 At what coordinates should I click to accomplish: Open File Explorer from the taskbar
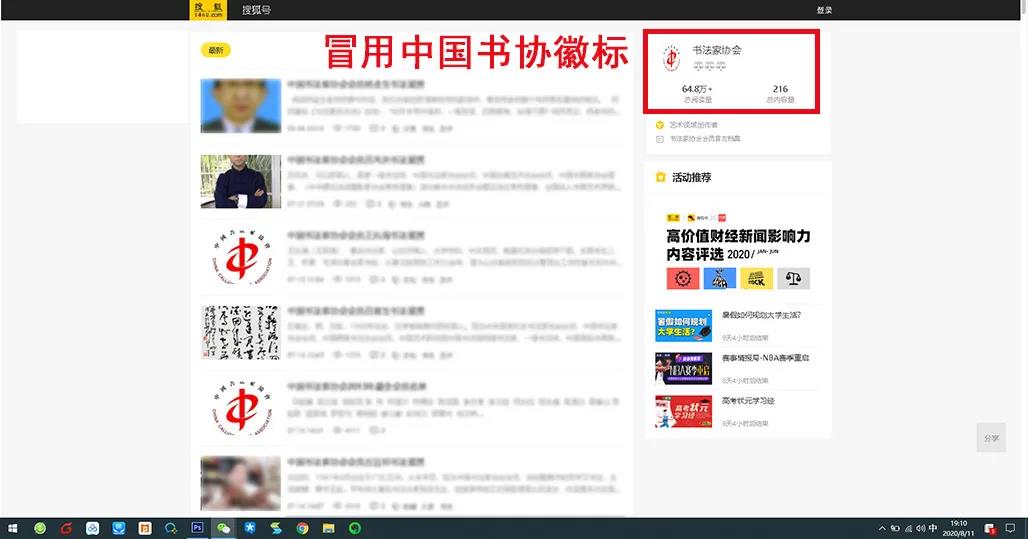click(328, 529)
